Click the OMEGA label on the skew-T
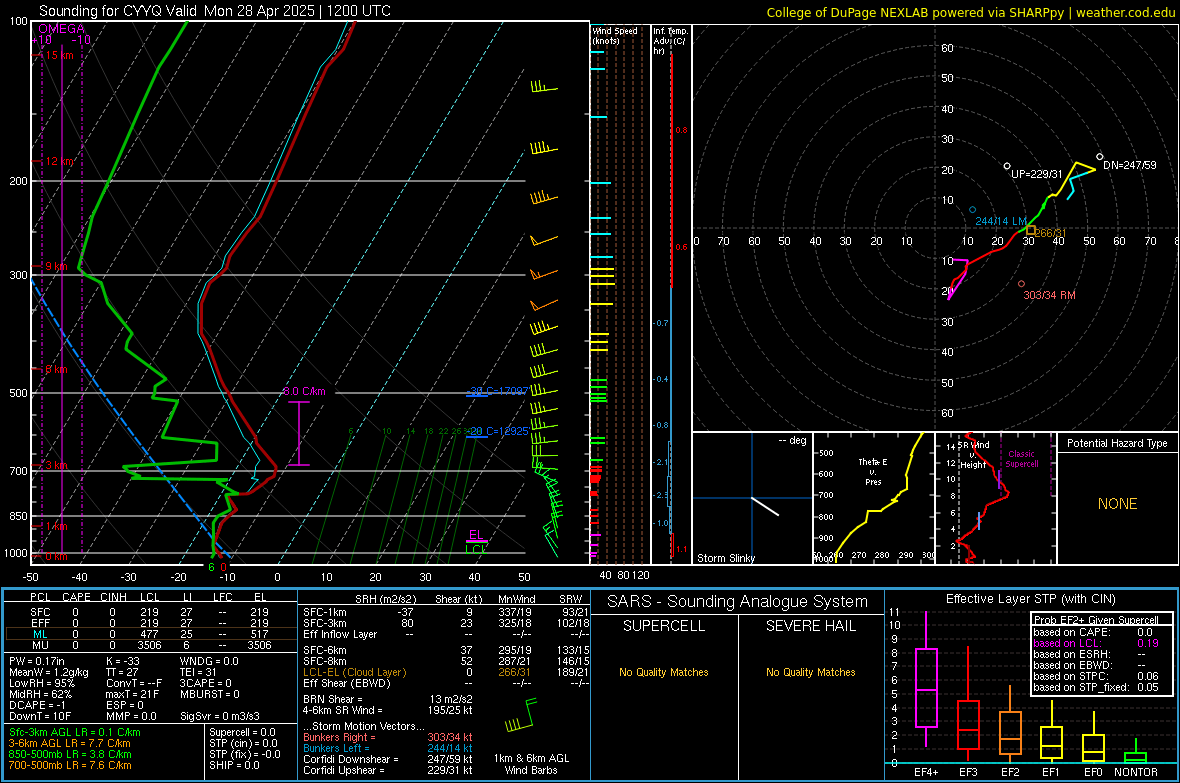The image size is (1180, 783). coord(62,29)
